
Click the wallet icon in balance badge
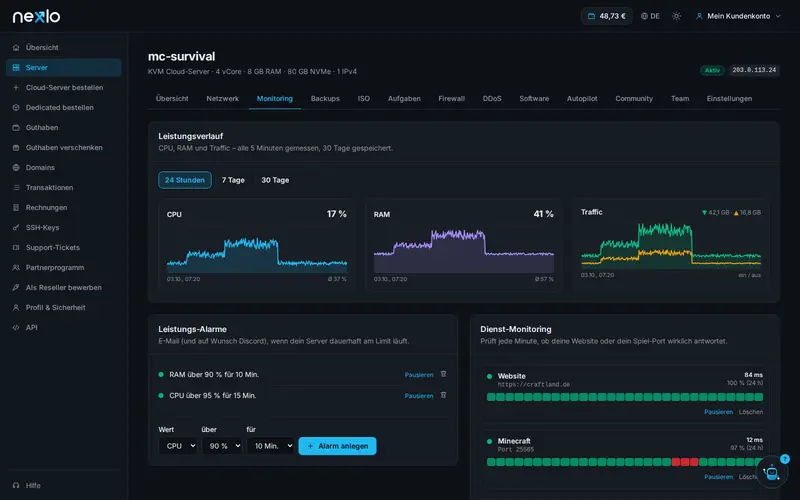[x=591, y=16]
